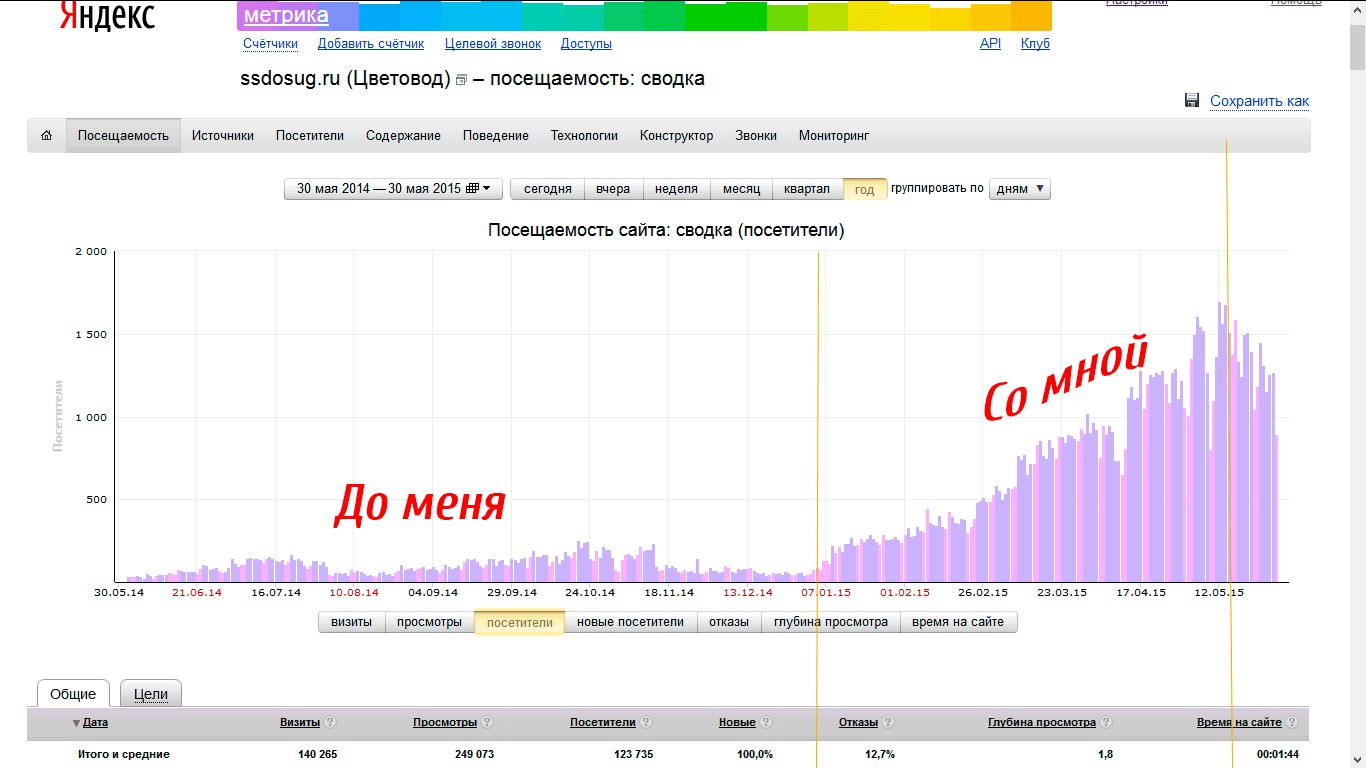Viewport: 1366px width, 768px height.
Task: Click the total page views value 249 073
Action: (x=473, y=754)
